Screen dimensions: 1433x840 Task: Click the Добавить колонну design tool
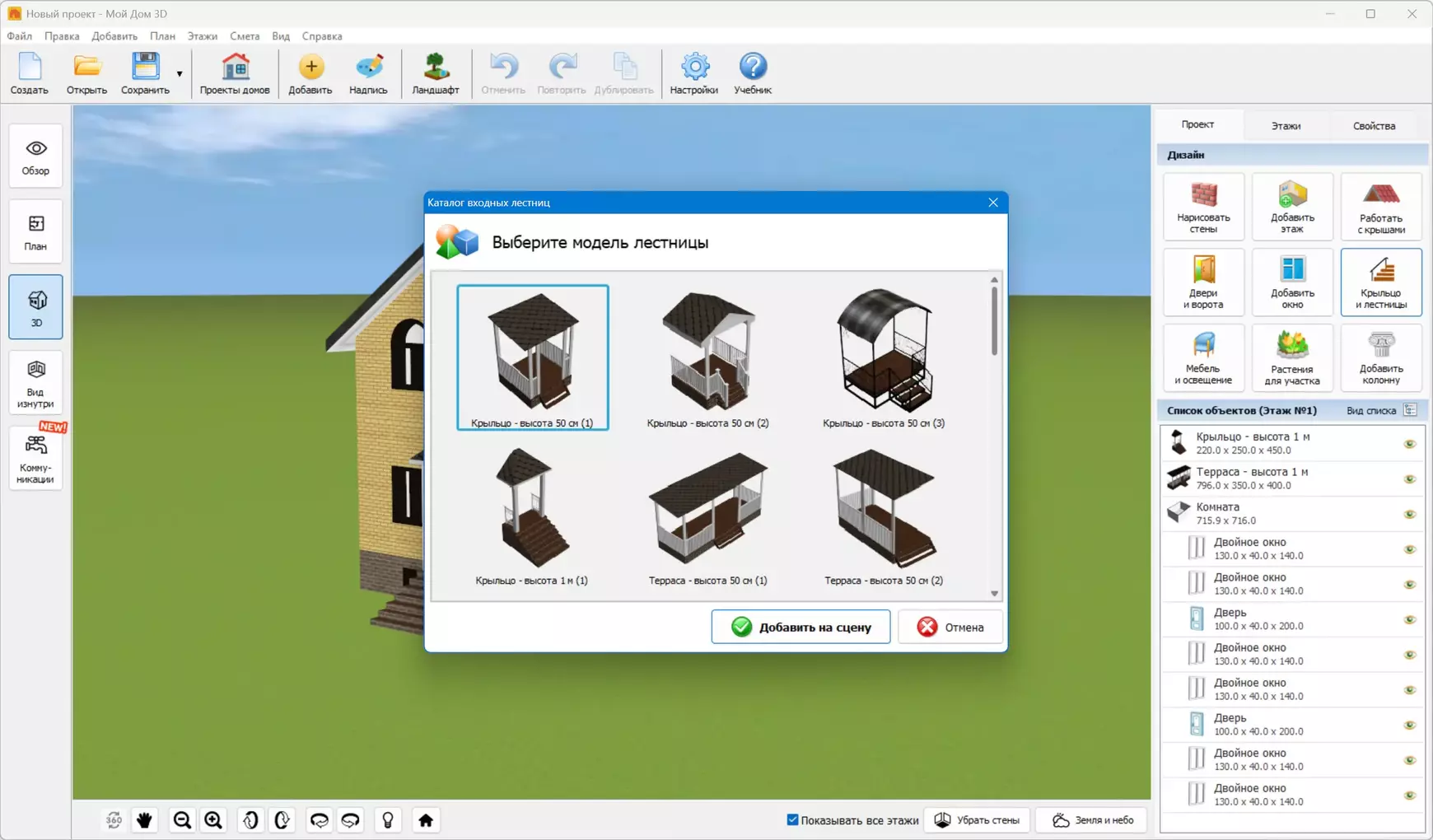[x=1381, y=358]
